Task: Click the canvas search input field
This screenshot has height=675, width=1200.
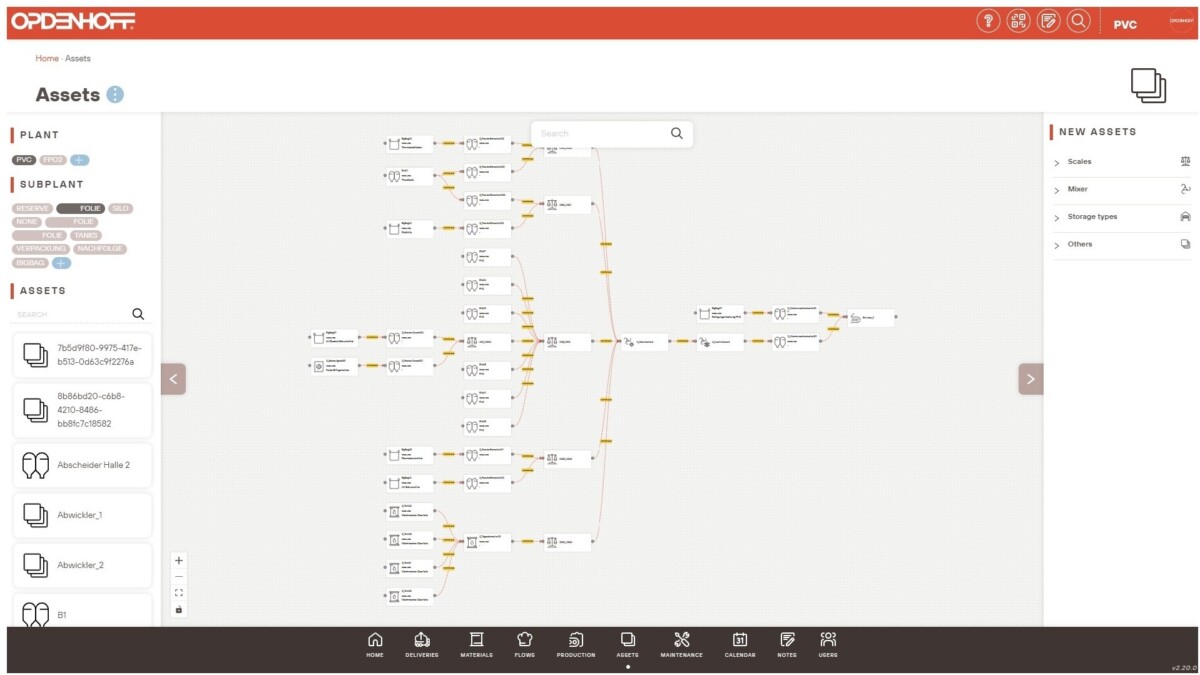Action: point(600,134)
